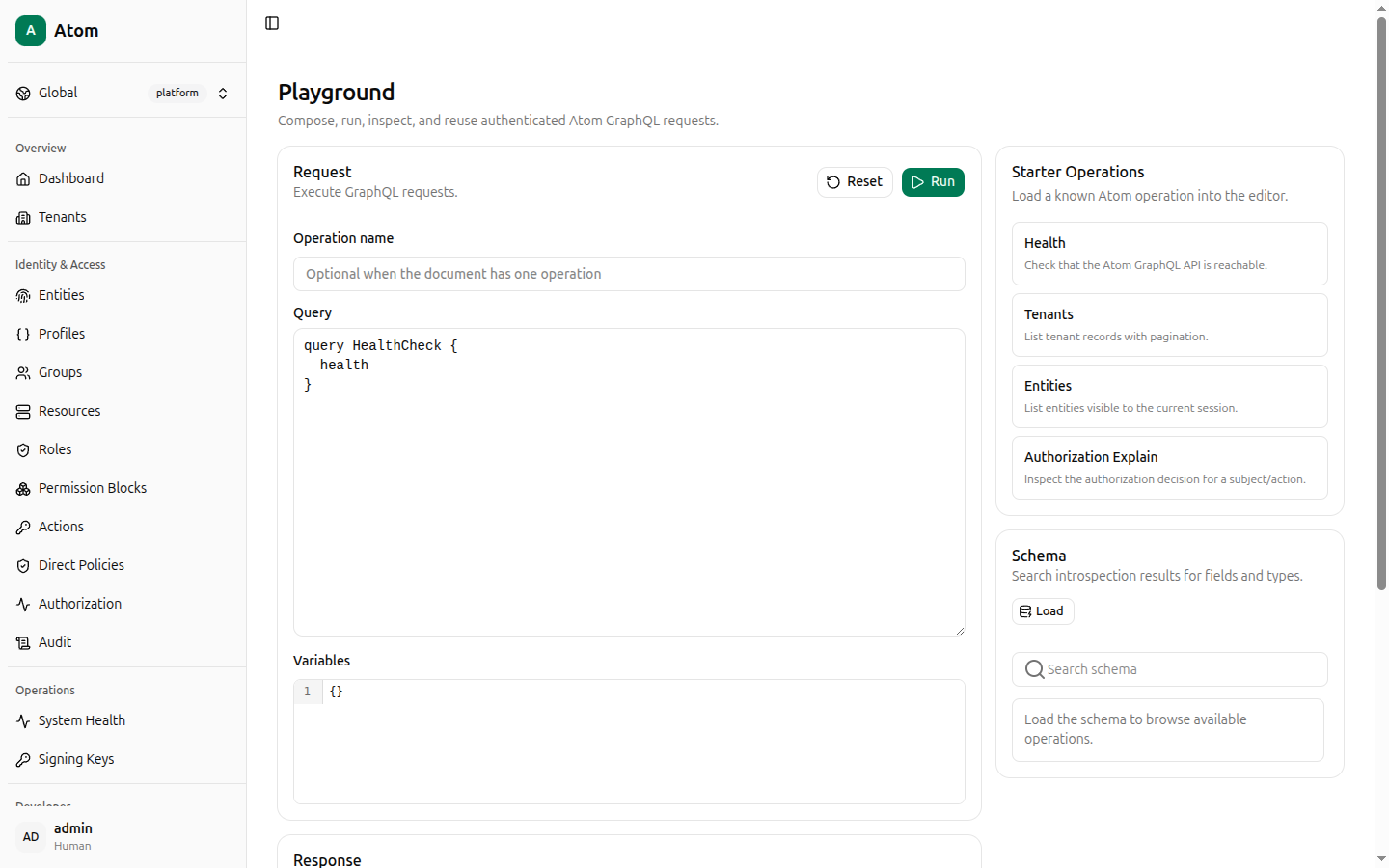Click the Global globe icon
Screen dimensions: 1389x868
click(x=23, y=94)
